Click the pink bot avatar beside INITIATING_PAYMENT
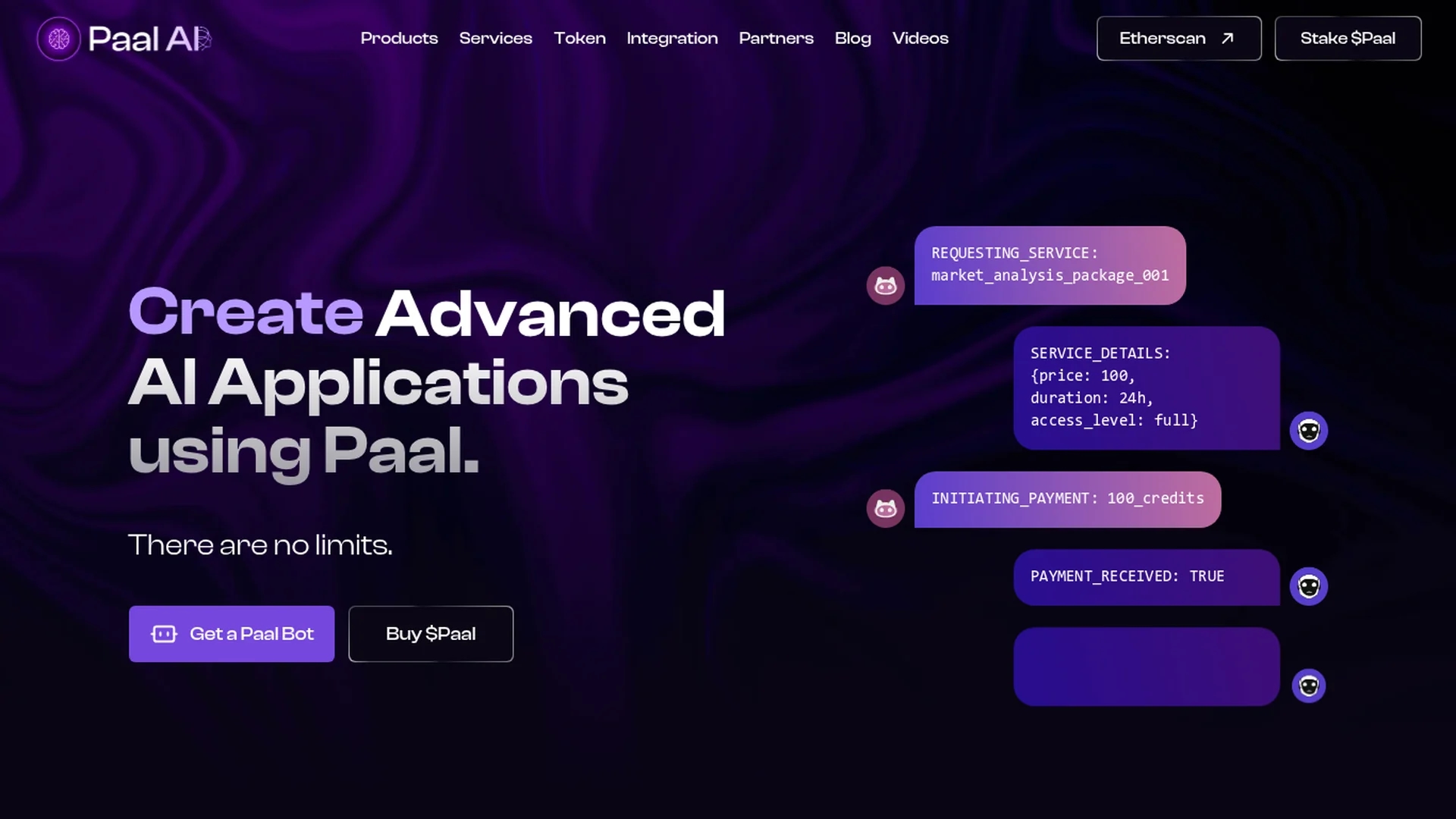Image resolution: width=1456 pixels, height=819 pixels. point(886,508)
